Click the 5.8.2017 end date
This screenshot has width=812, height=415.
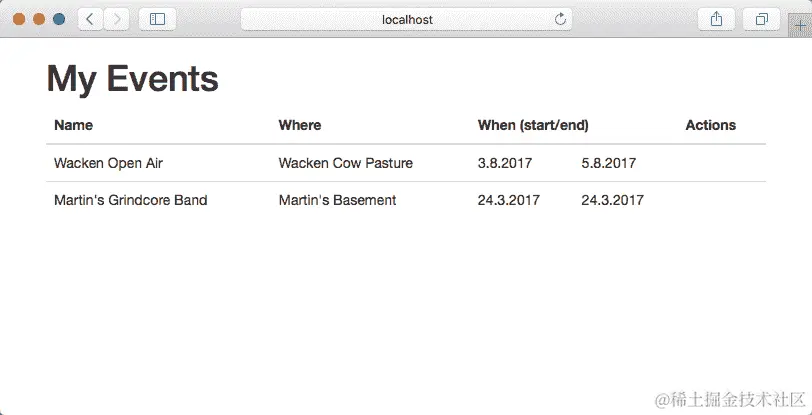[608, 163]
